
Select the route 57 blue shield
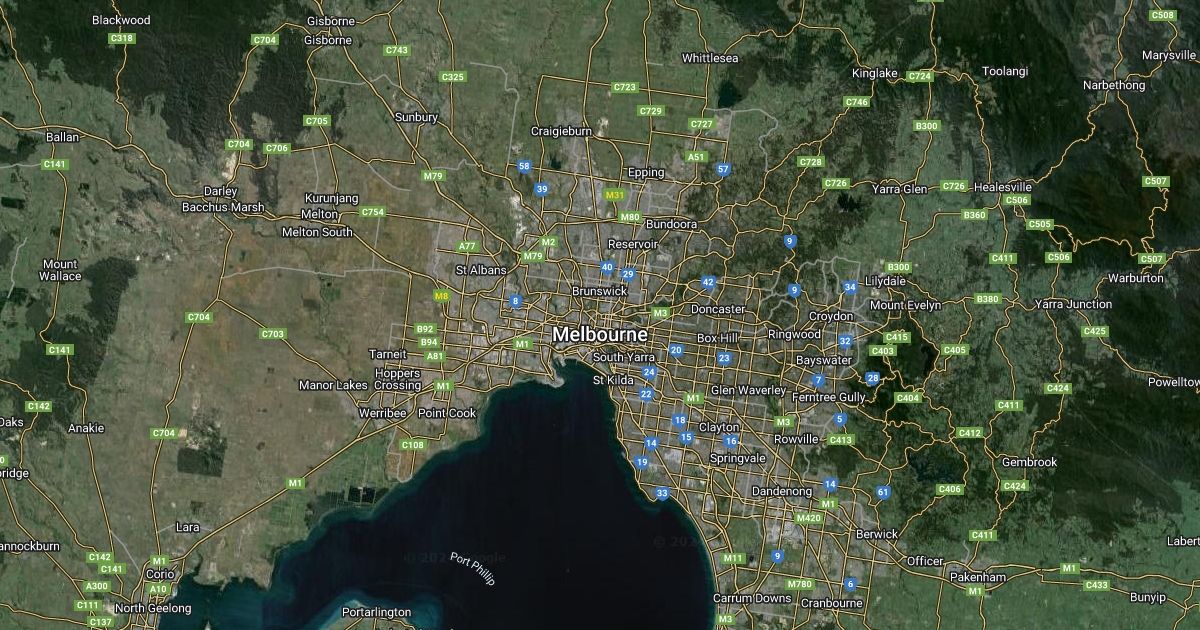[x=723, y=170]
